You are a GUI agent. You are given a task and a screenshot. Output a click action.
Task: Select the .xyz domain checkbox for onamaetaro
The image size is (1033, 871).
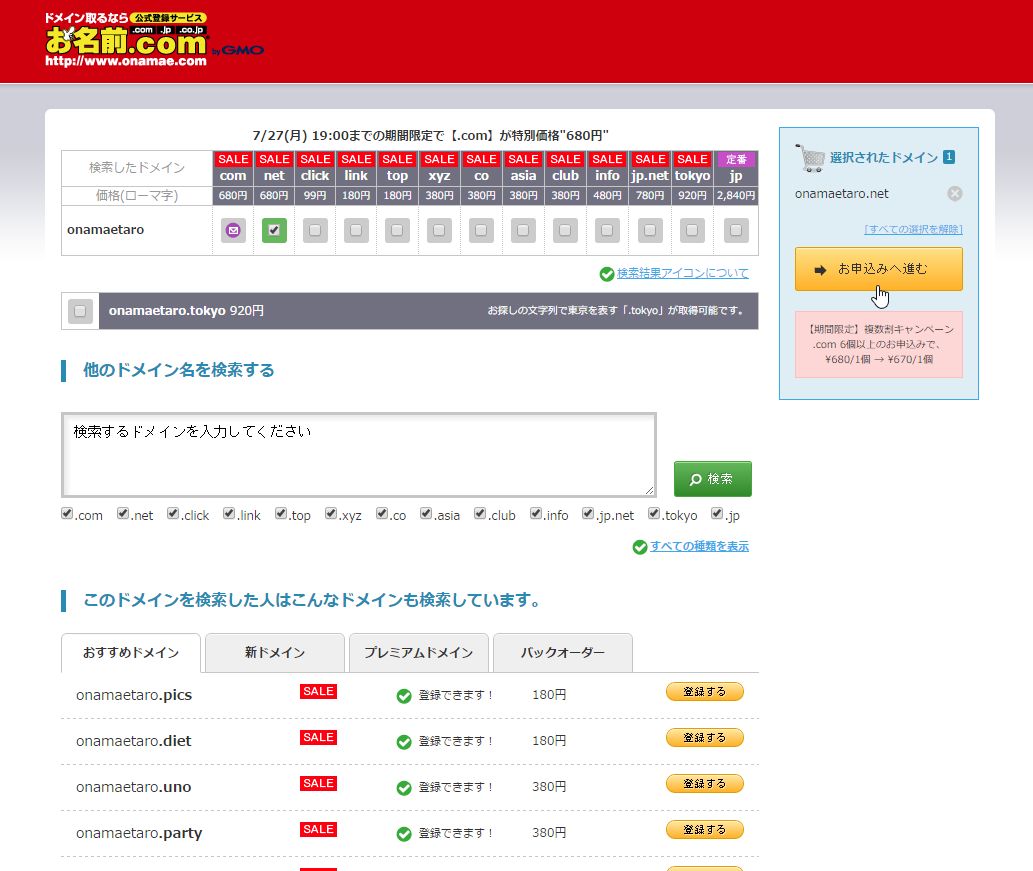tap(439, 230)
